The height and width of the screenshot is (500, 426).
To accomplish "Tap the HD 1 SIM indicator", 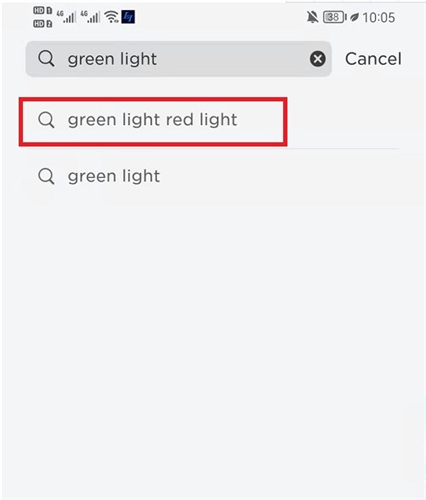I will point(42,10).
